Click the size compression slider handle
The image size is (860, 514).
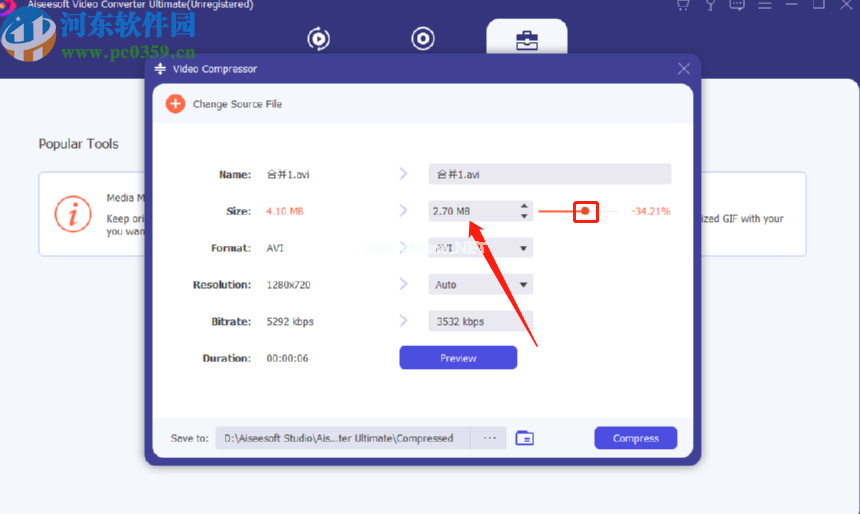pos(585,211)
